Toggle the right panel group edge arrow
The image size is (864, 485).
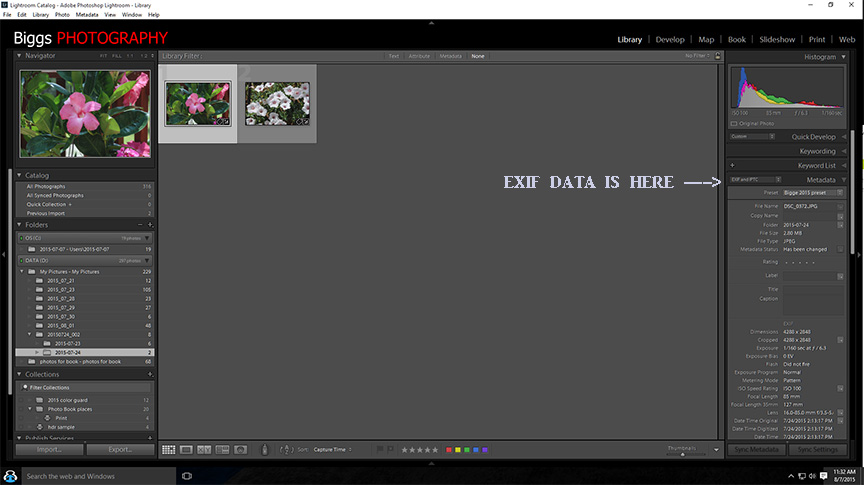pyautogui.click(x=860, y=255)
